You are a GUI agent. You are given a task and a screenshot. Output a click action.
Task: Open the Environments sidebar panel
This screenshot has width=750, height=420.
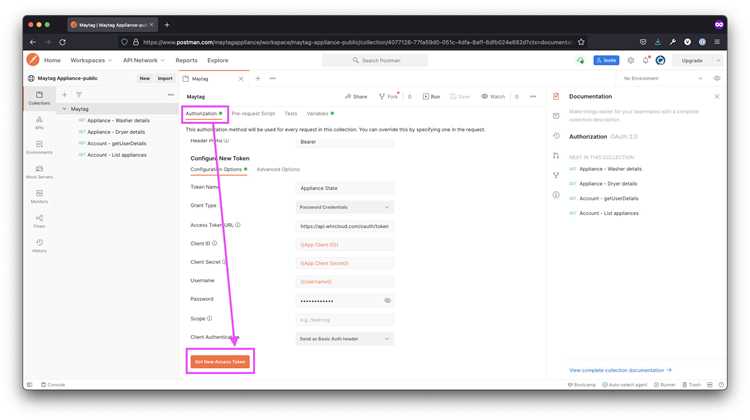tap(39, 147)
